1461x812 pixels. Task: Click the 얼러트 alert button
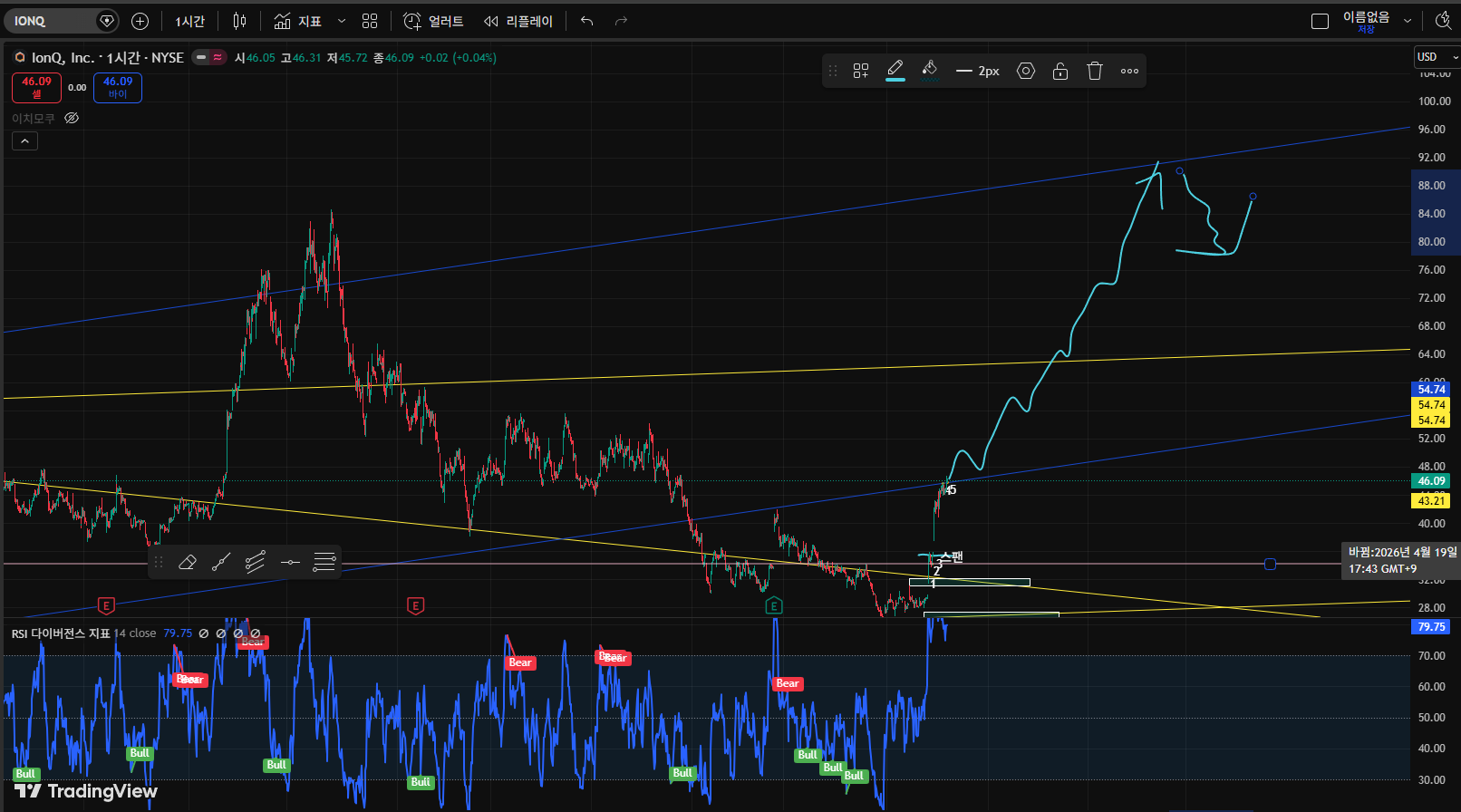pos(433,21)
